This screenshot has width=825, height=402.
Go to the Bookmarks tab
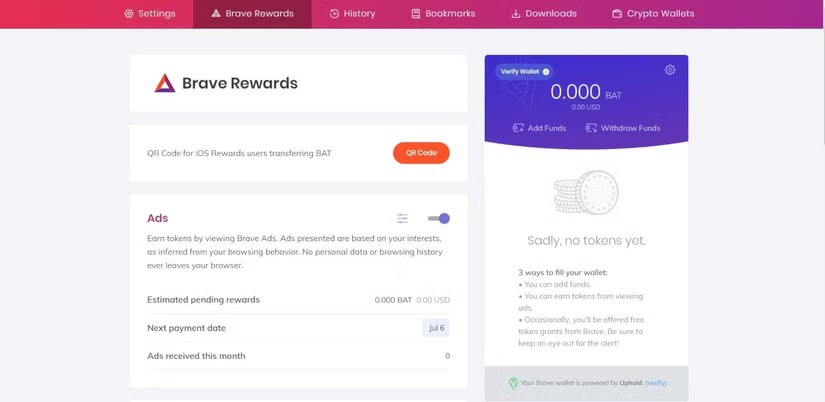(443, 14)
